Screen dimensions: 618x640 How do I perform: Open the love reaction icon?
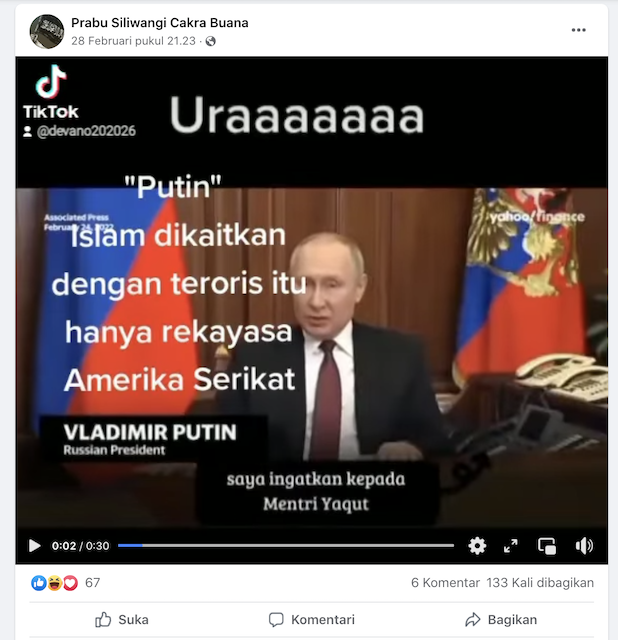tap(70, 583)
